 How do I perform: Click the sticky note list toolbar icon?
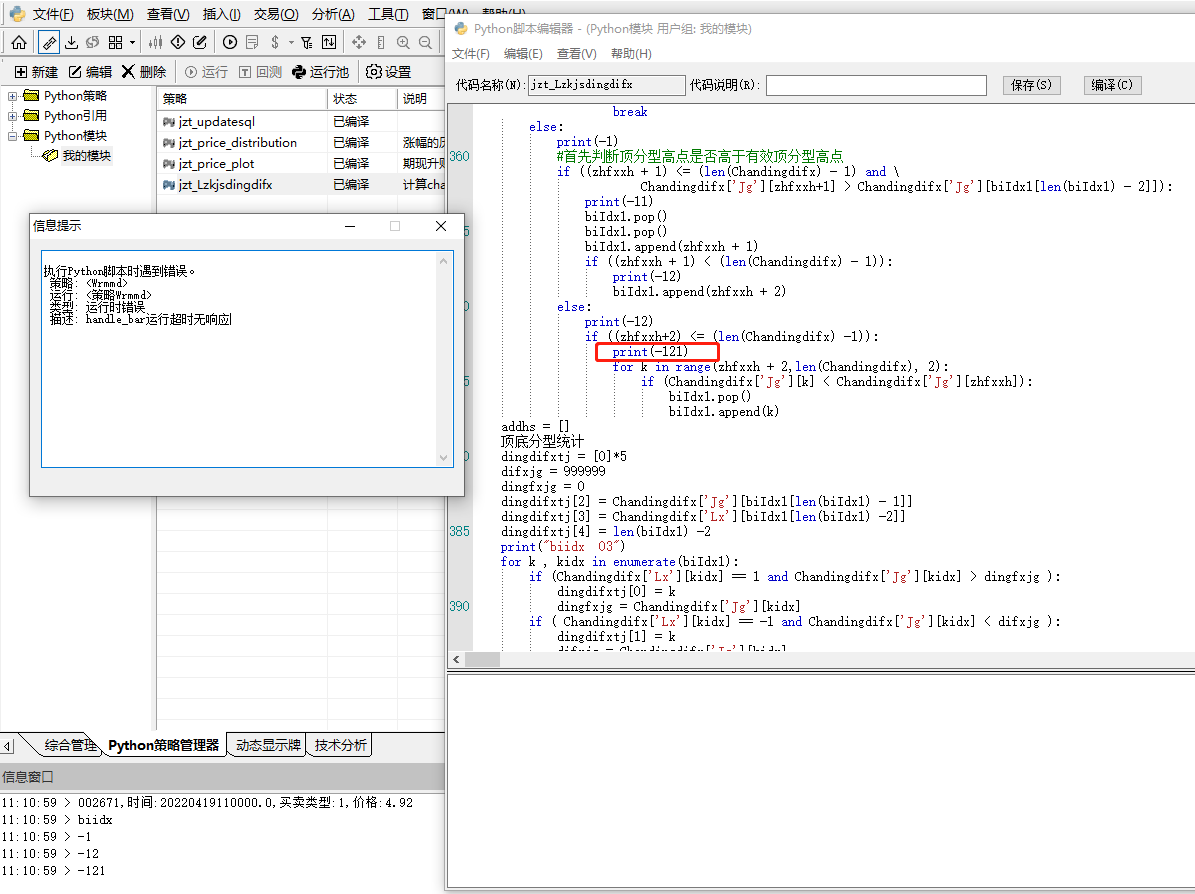252,42
